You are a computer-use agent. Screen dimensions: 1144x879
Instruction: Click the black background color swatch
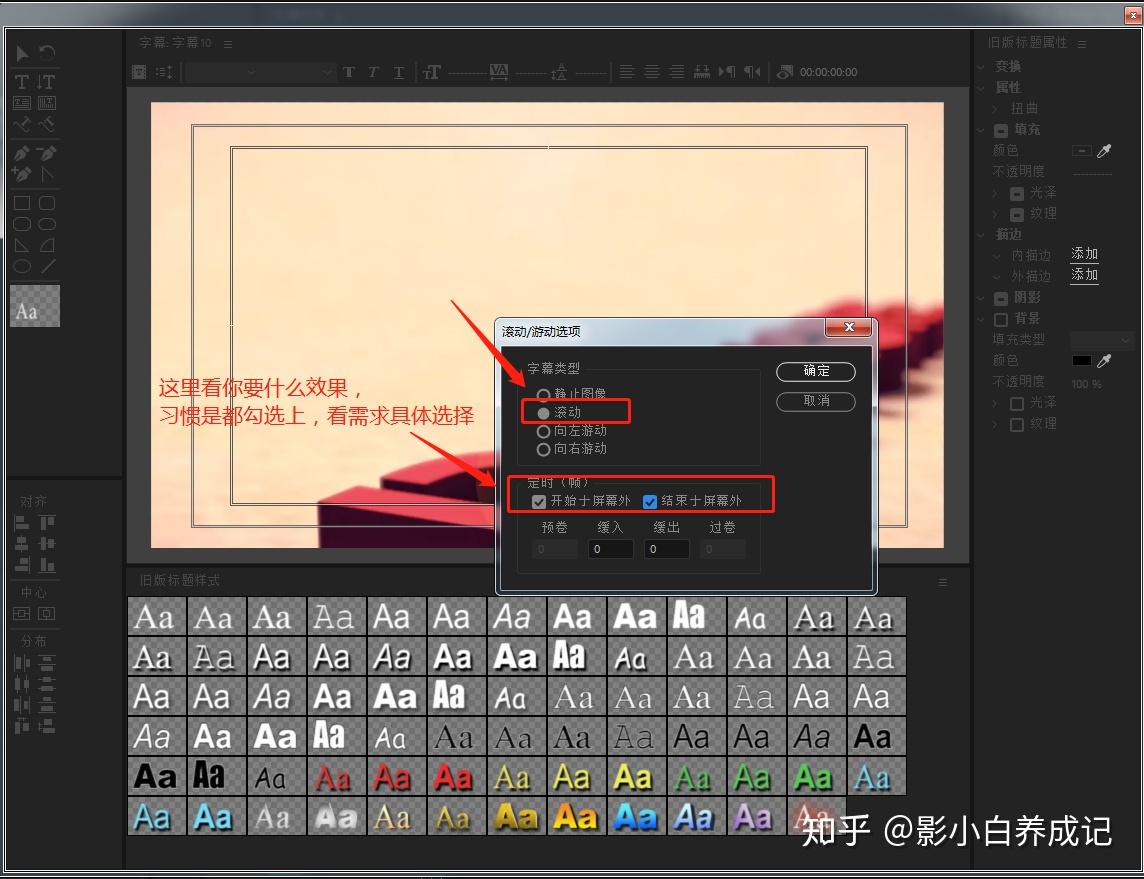click(x=1081, y=360)
